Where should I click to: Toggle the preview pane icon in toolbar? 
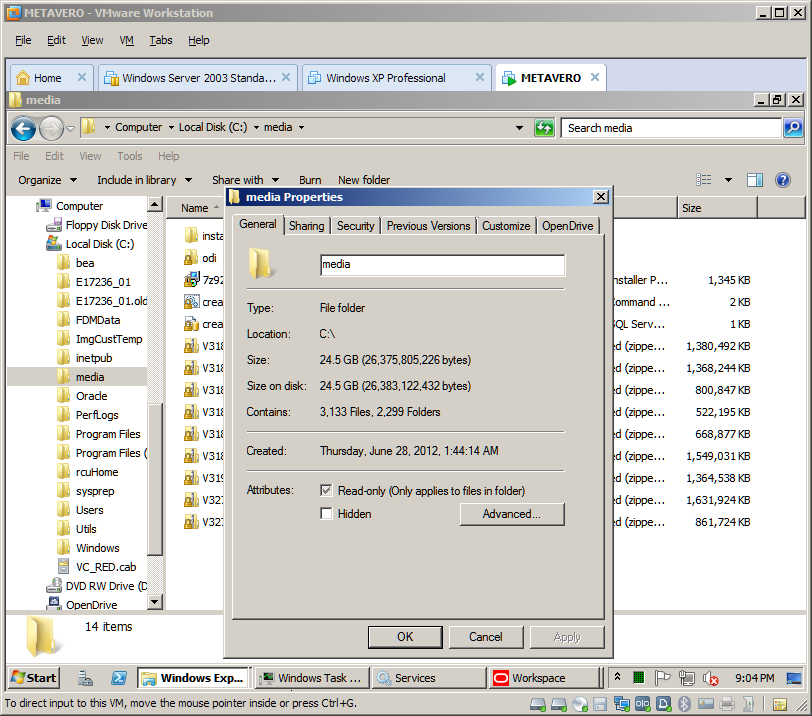755,180
